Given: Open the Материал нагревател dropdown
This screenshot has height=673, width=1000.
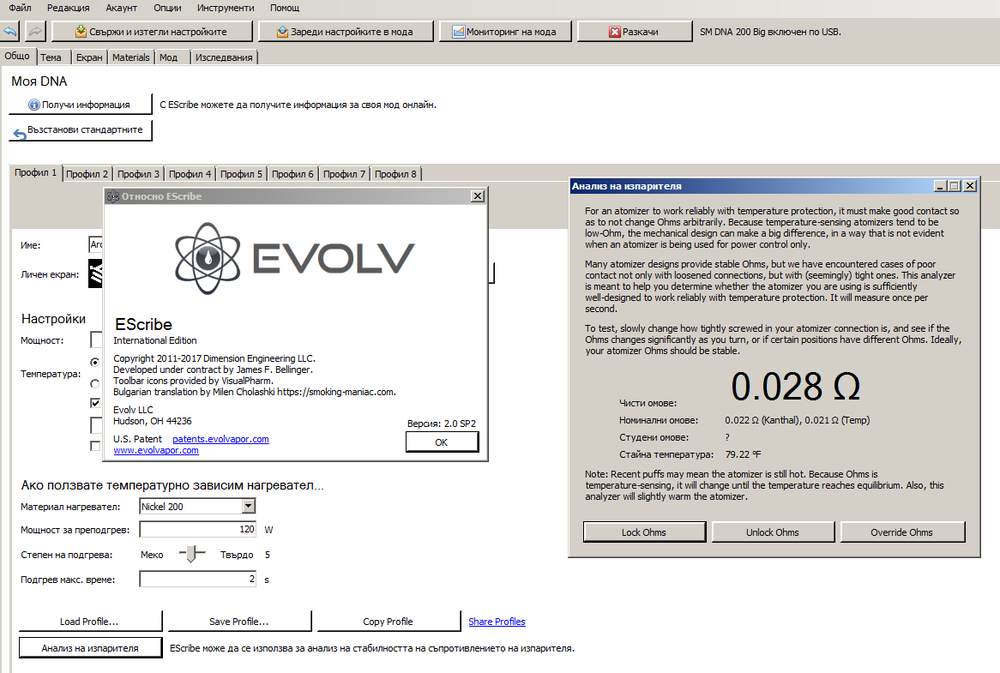Looking at the screenshot, I should point(198,507).
